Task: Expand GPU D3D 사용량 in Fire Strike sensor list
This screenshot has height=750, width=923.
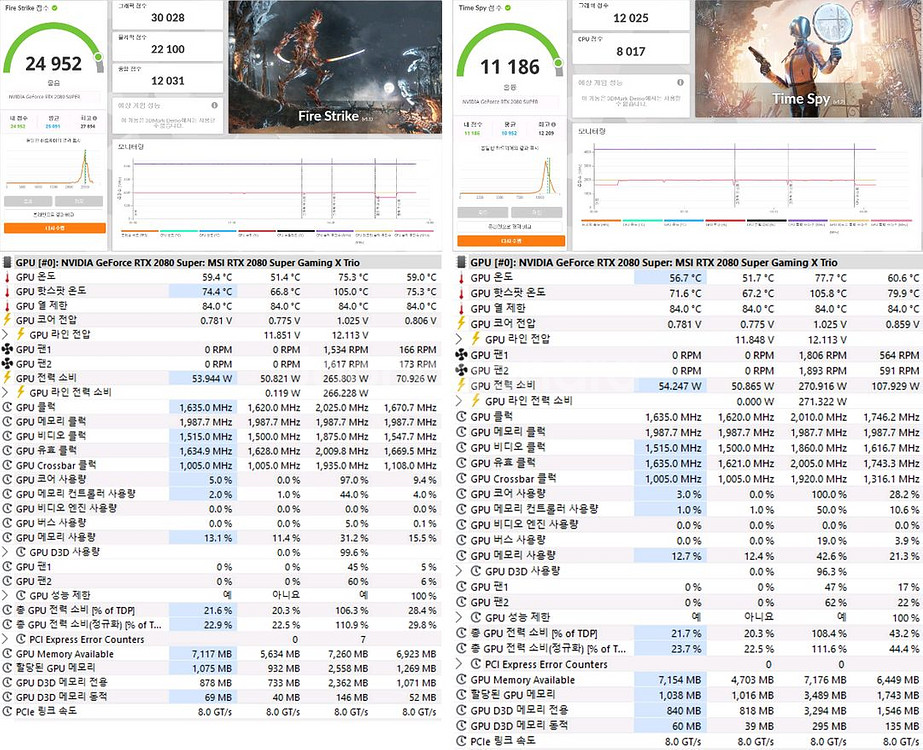Action: pos(5,552)
